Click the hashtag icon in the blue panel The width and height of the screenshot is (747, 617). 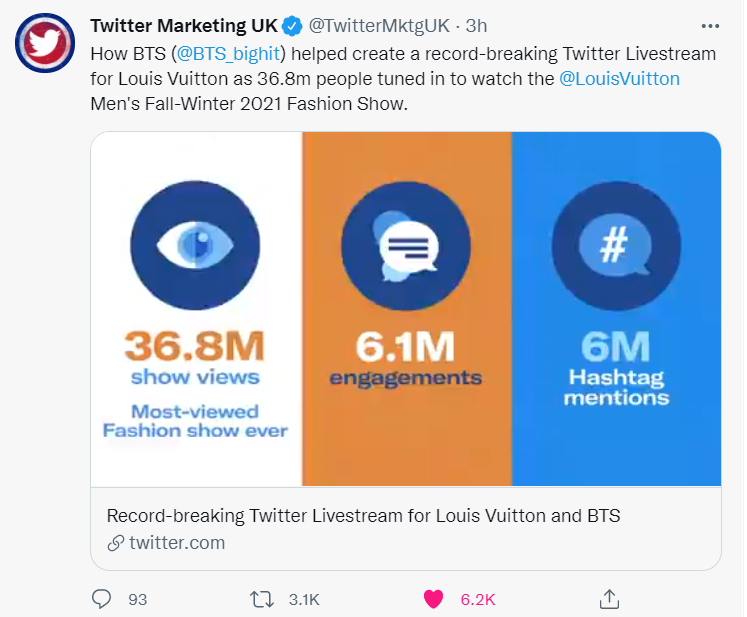(616, 245)
